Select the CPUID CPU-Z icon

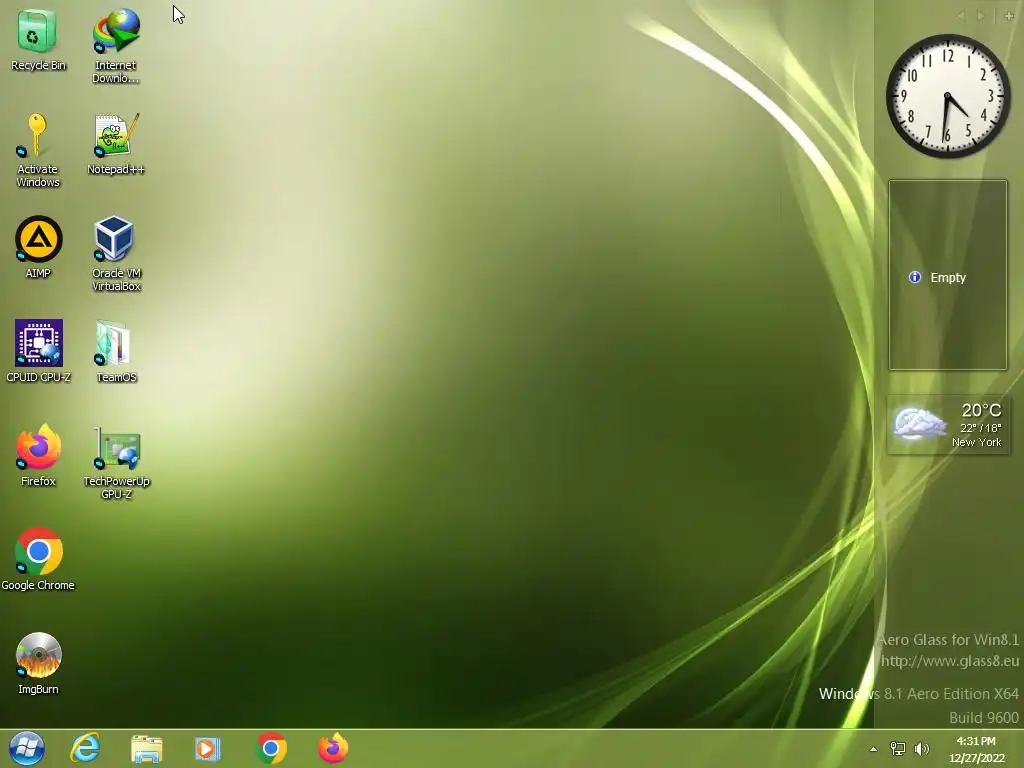point(38,351)
